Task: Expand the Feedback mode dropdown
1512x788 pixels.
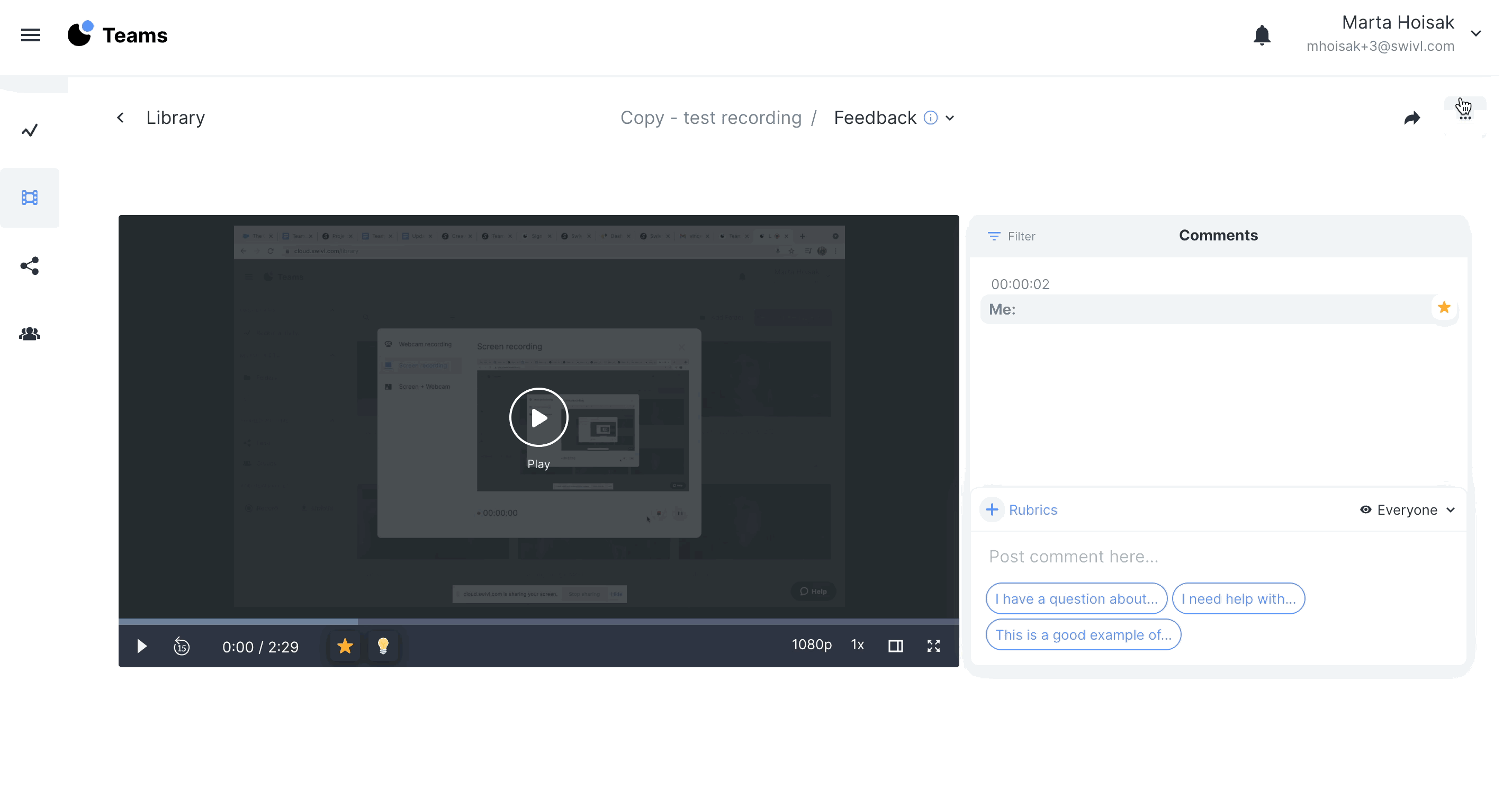Action: (950, 118)
